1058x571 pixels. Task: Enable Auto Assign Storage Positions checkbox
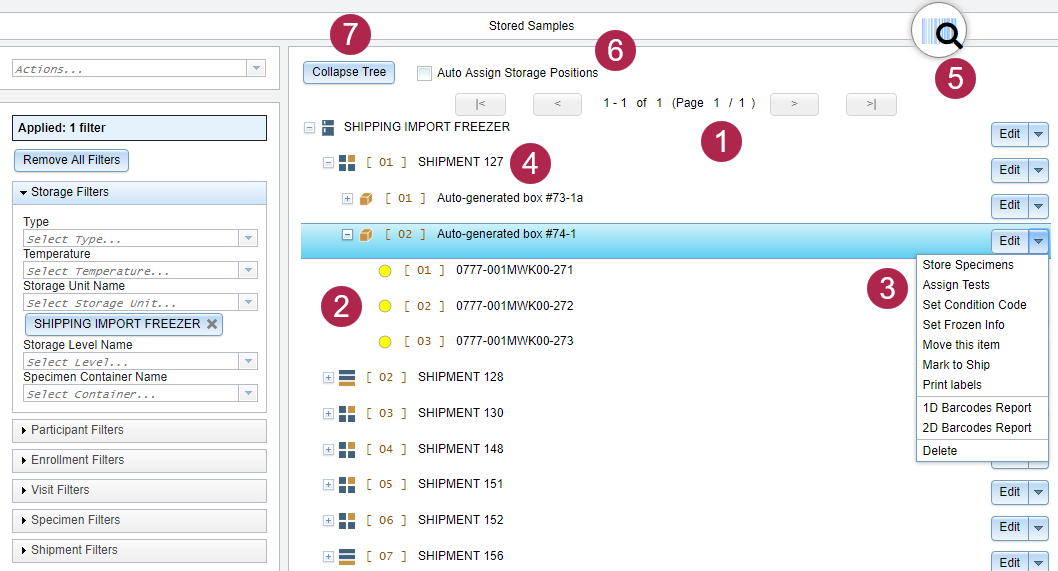point(424,73)
